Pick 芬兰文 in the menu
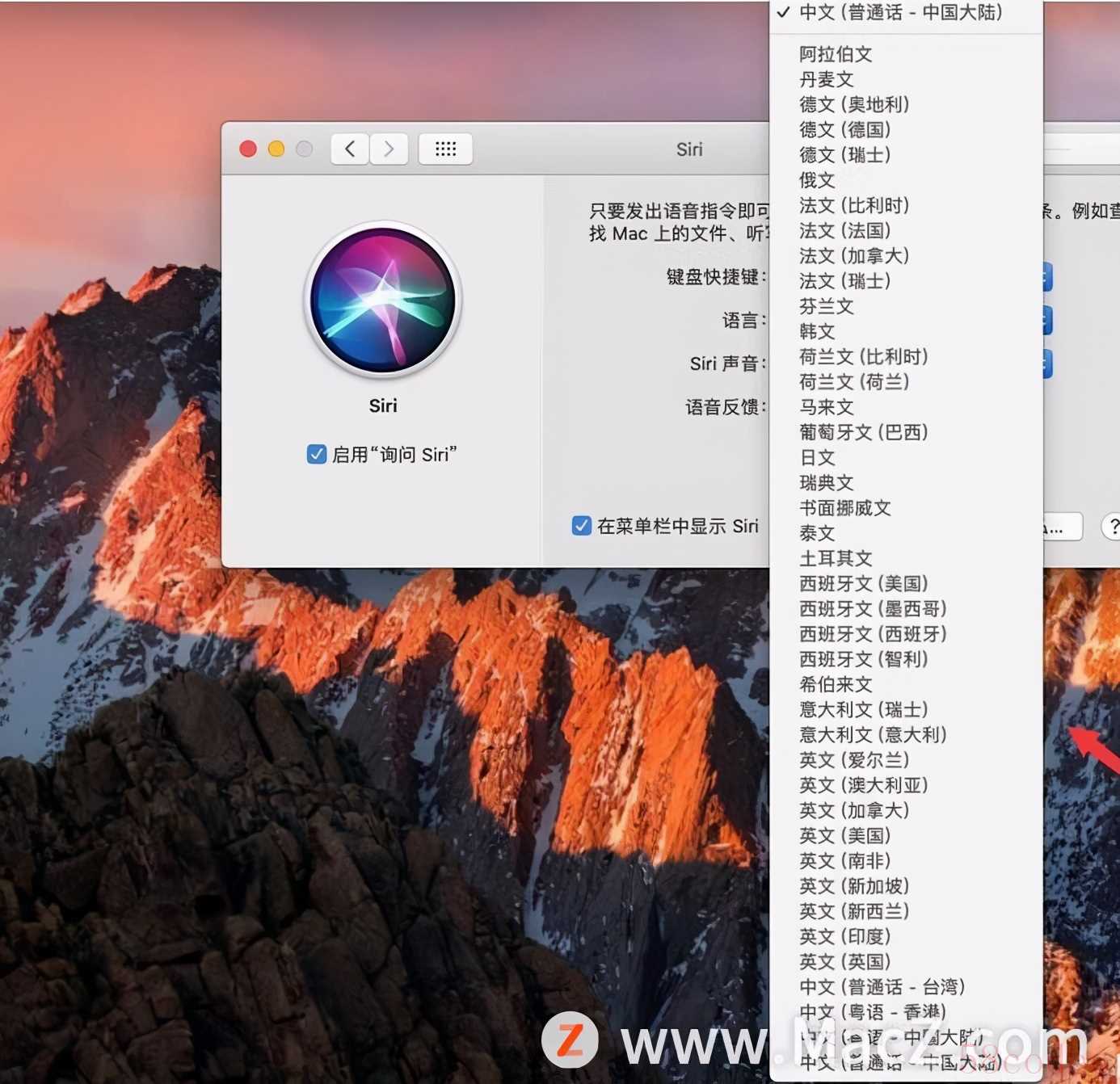 [907, 306]
